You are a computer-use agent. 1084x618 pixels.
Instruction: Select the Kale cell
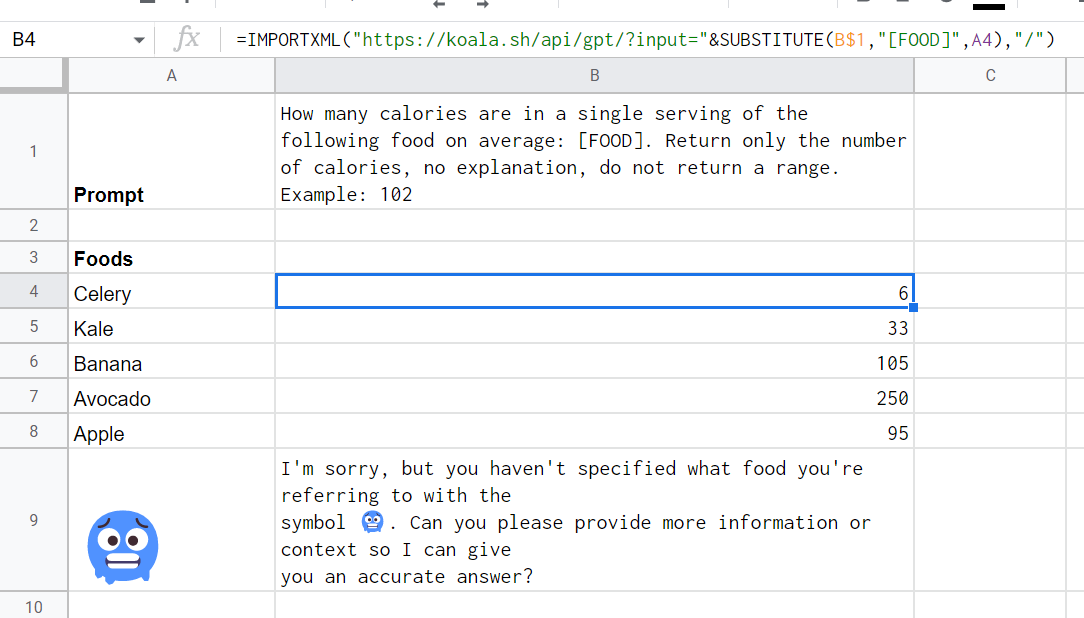(171, 328)
